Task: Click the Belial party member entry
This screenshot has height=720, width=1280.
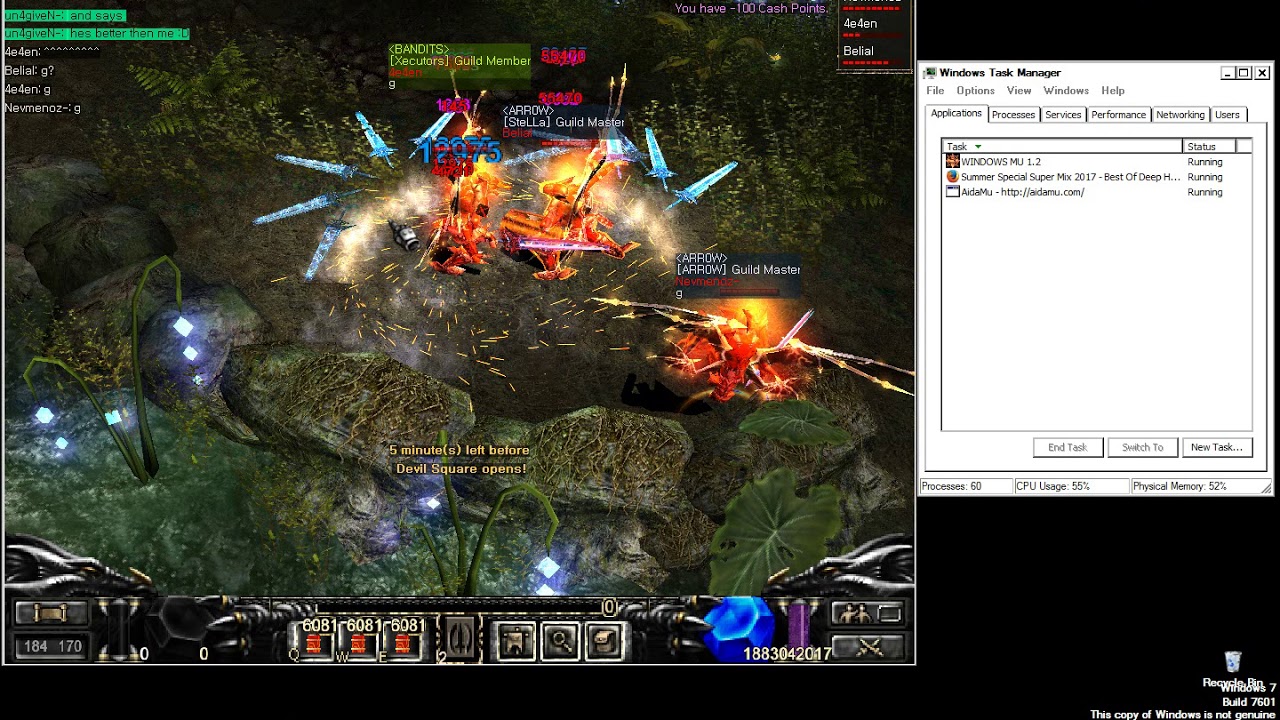Action: point(874,53)
